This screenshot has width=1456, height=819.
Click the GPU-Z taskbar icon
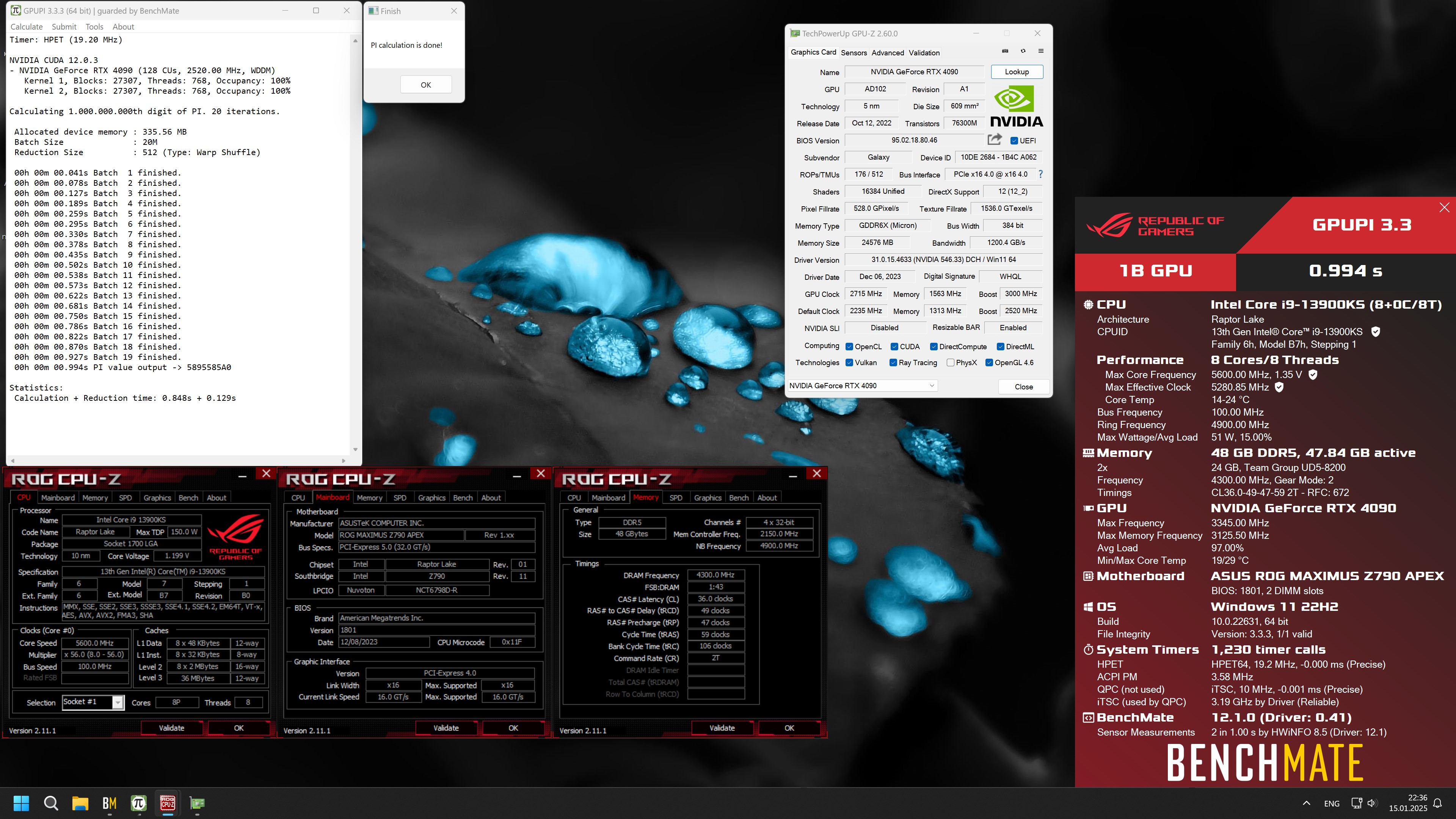tap(197, 803)
